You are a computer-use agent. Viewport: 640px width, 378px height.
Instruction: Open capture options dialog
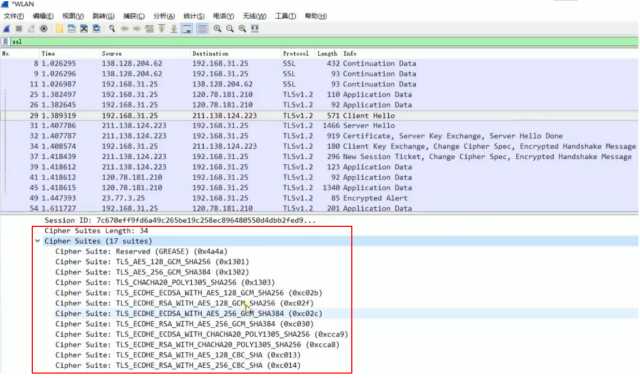point(44,29)
